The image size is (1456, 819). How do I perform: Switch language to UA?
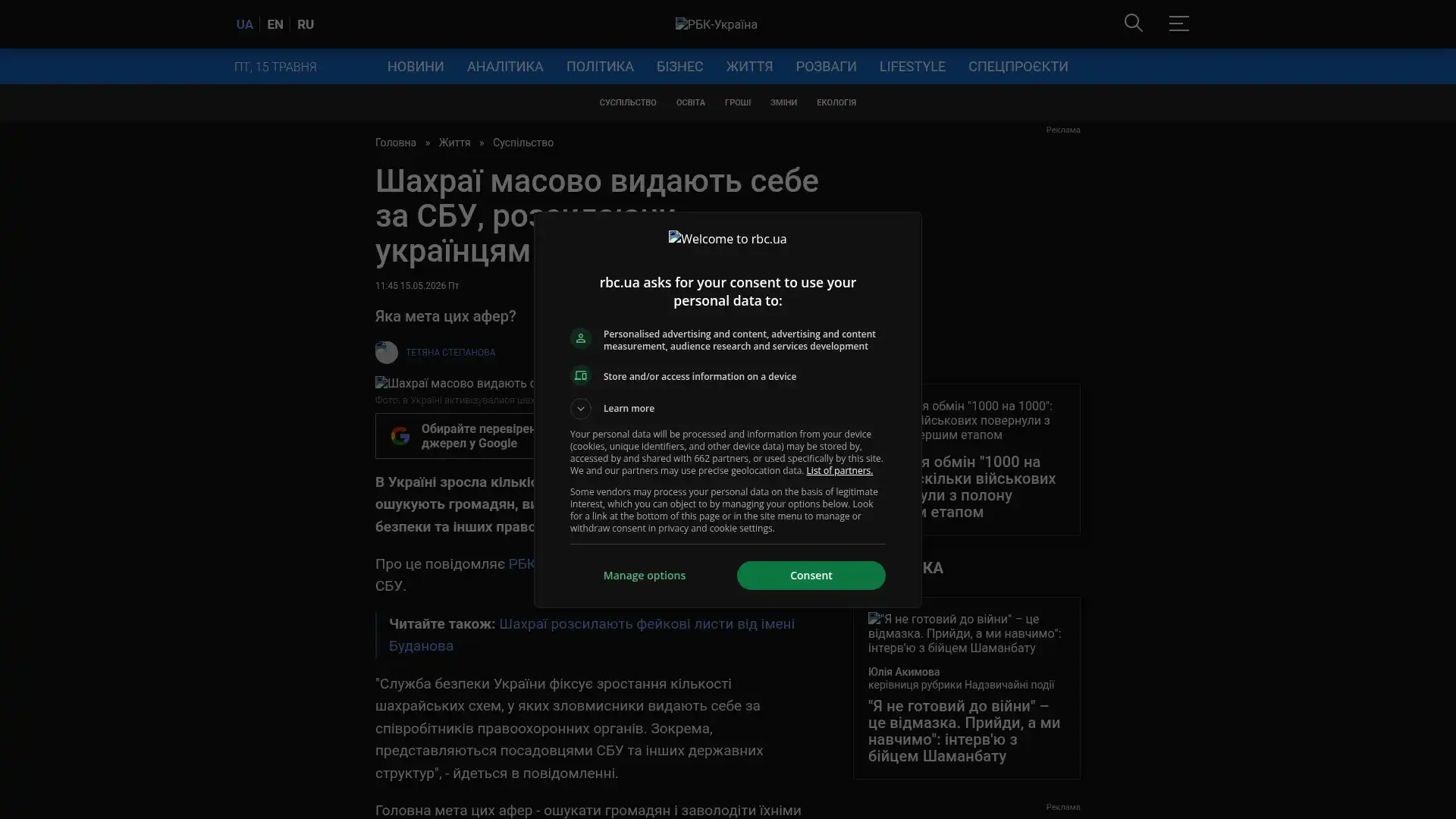coord(244,24)
